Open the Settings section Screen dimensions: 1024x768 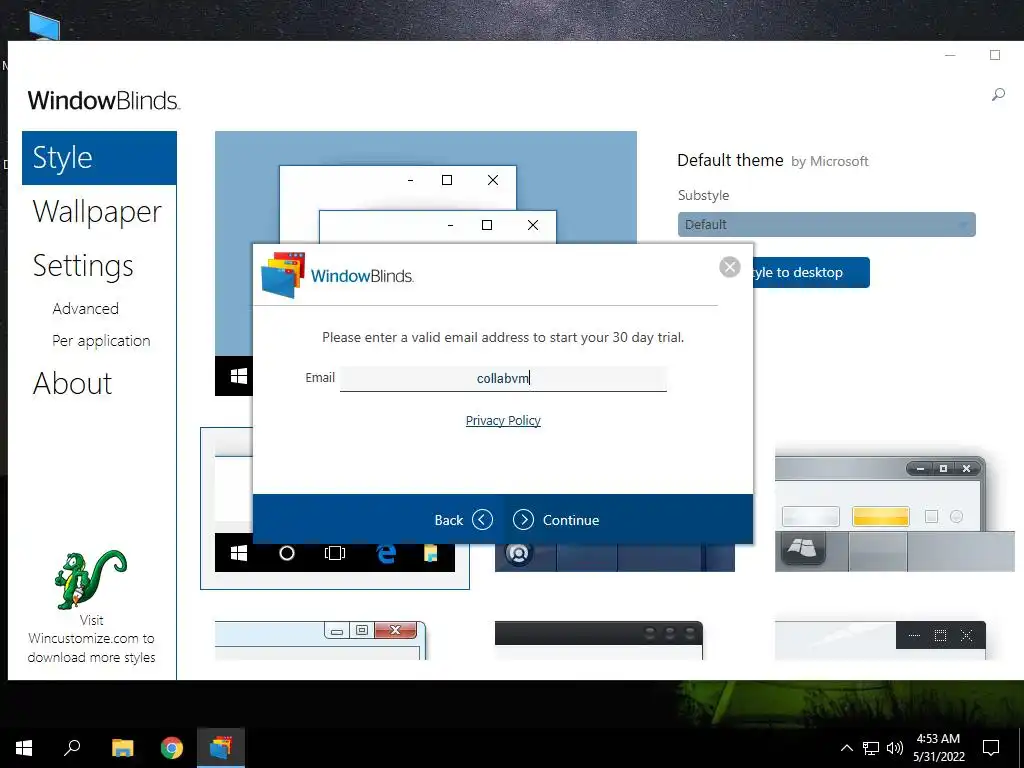pos(83,266)
